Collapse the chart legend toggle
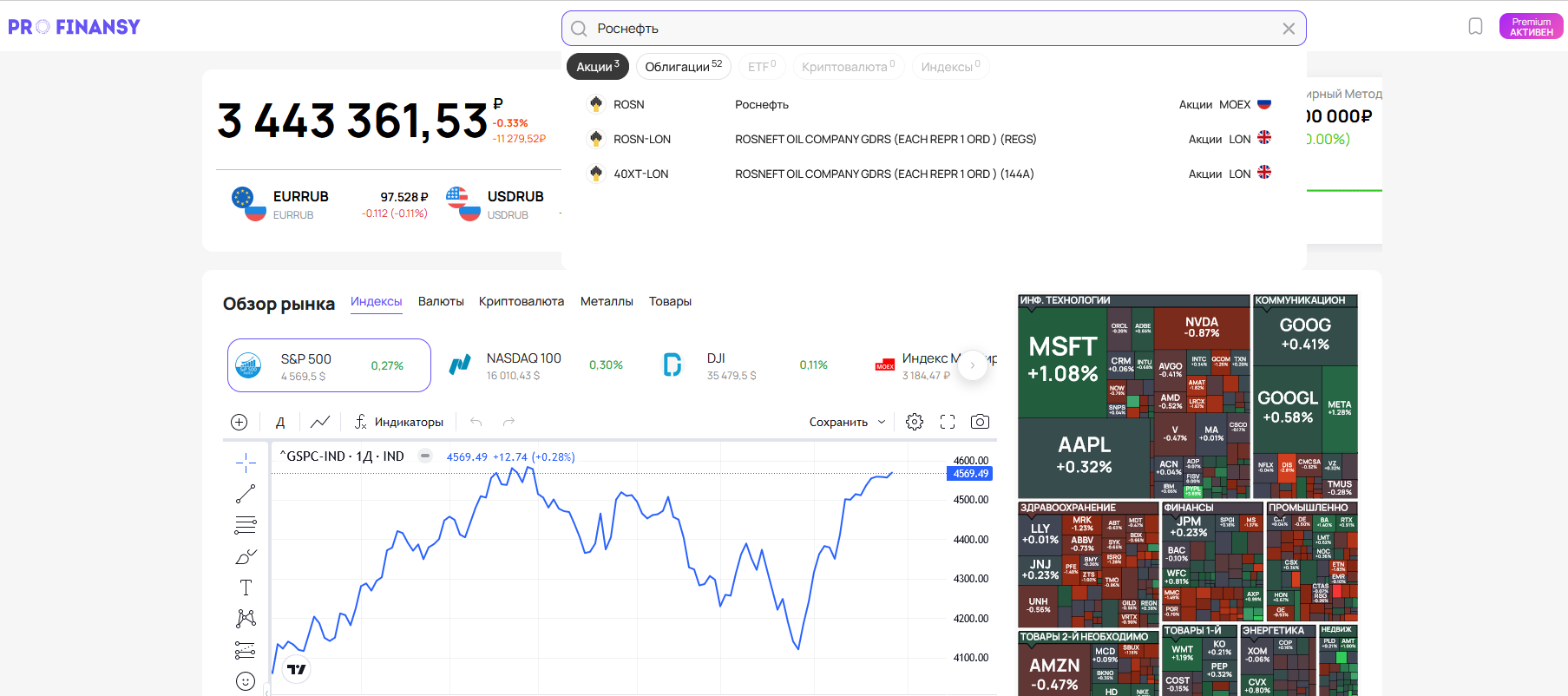 pyautogui.click(x=425, y=456)
